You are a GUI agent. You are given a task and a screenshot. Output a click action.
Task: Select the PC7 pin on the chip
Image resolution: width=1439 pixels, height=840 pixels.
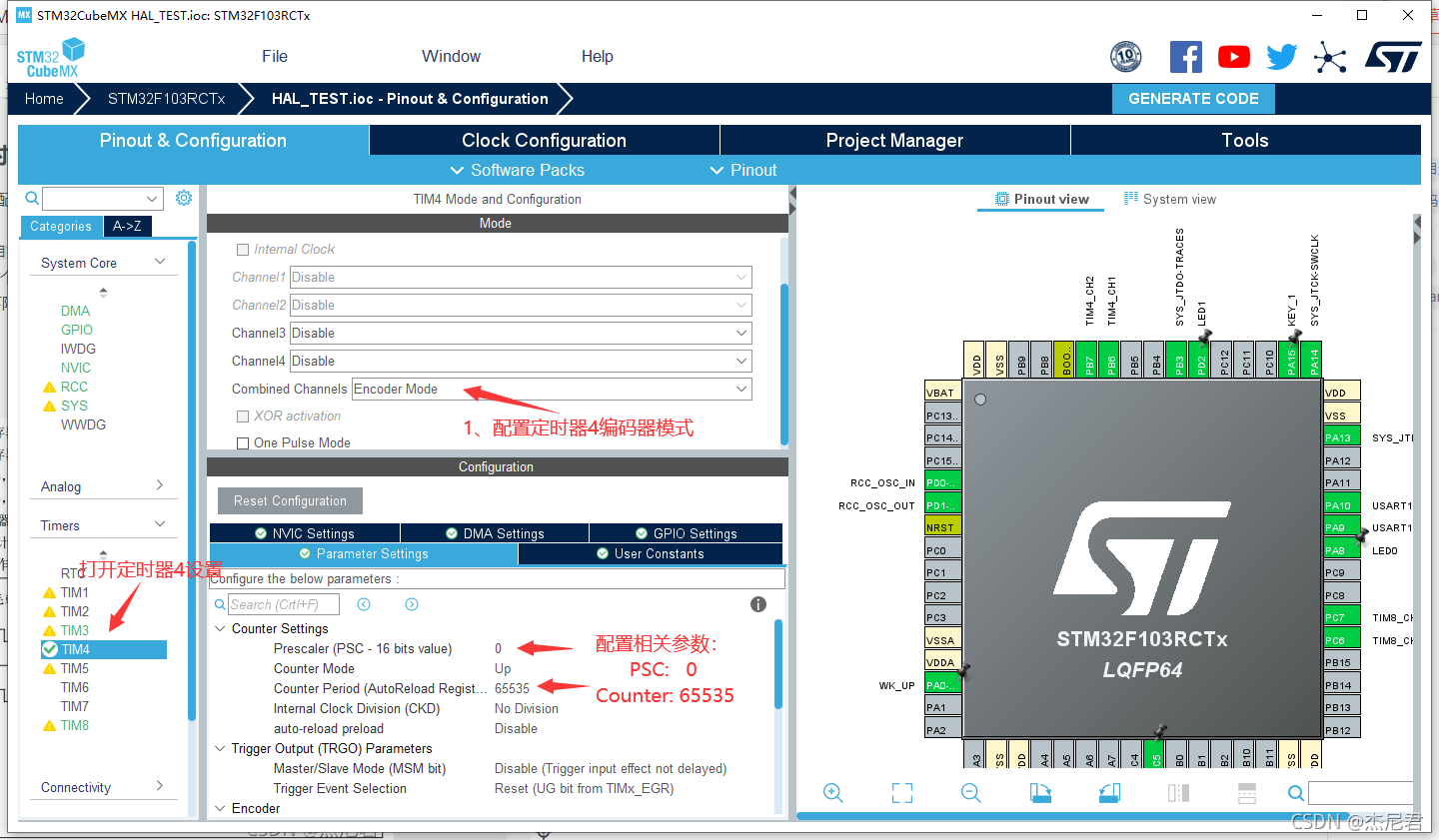point(1342,616)
